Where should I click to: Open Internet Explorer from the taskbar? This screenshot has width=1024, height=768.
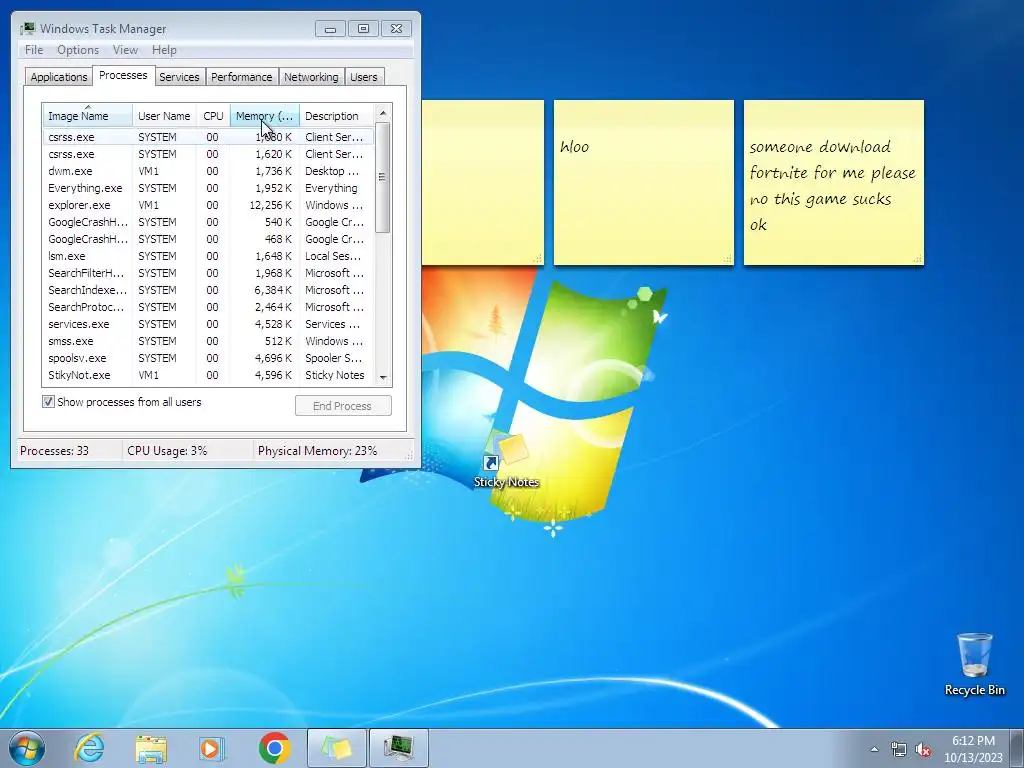coord(89,748)
